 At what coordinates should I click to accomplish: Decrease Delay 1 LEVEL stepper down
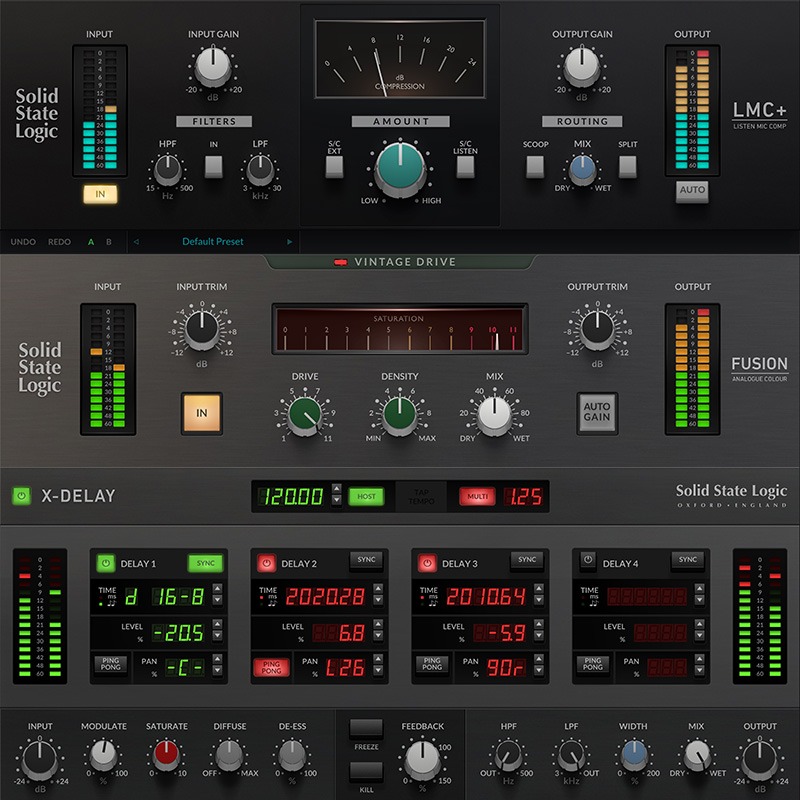[217, 636]
